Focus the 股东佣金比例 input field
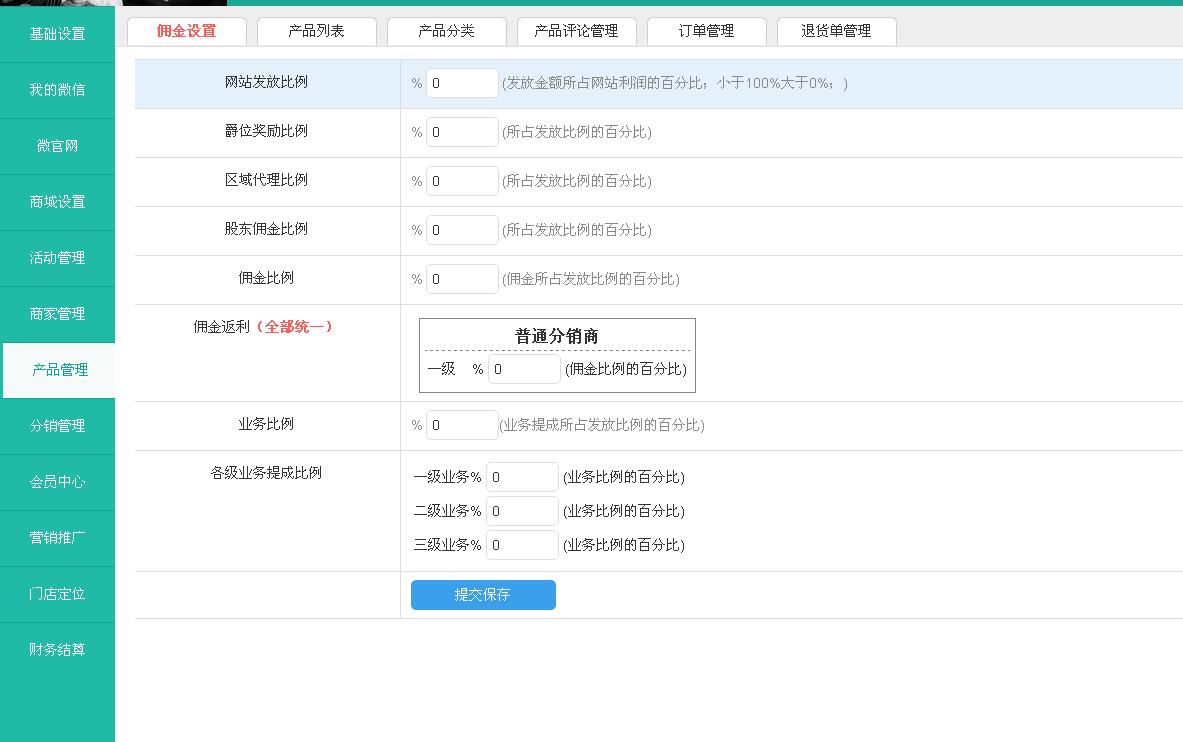The image size is (1183, 742). click(x=462, y=230)
